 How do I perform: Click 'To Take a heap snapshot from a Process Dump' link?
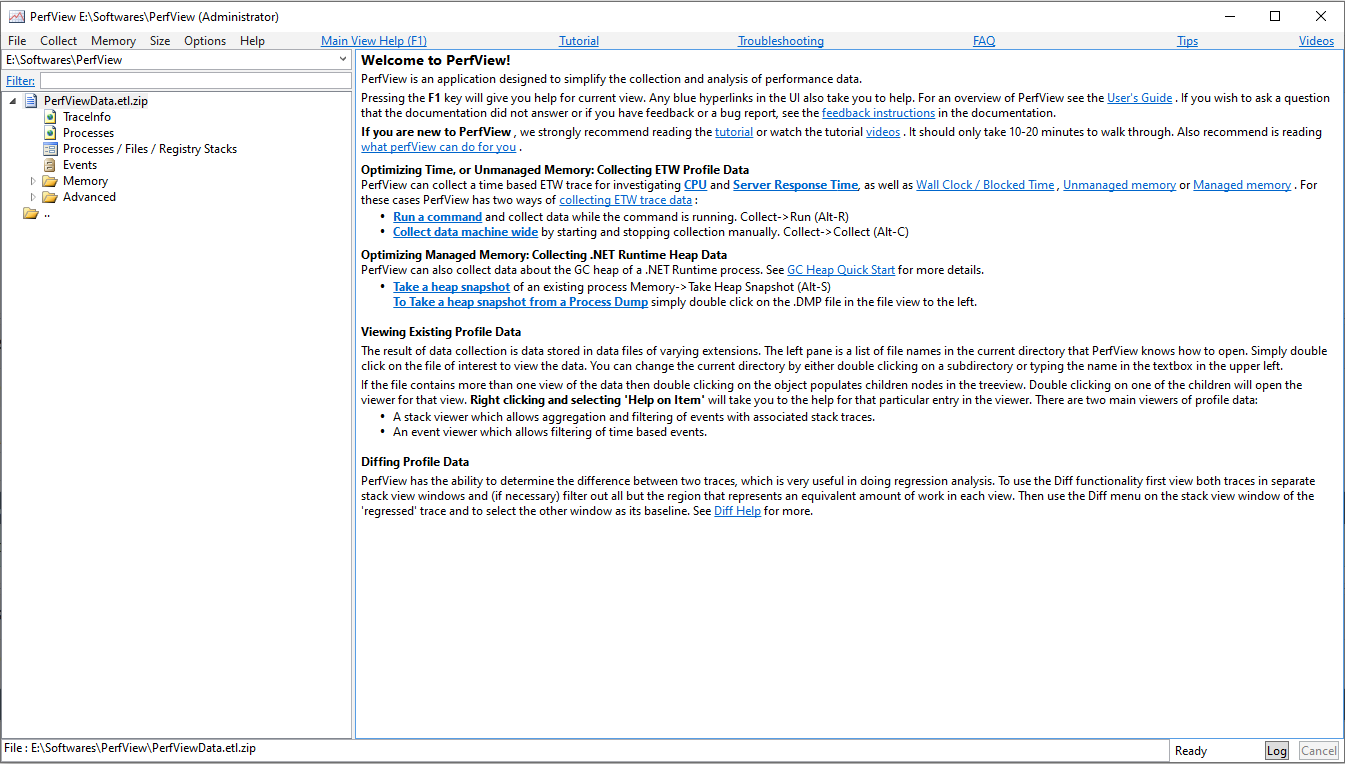[520, 302]
